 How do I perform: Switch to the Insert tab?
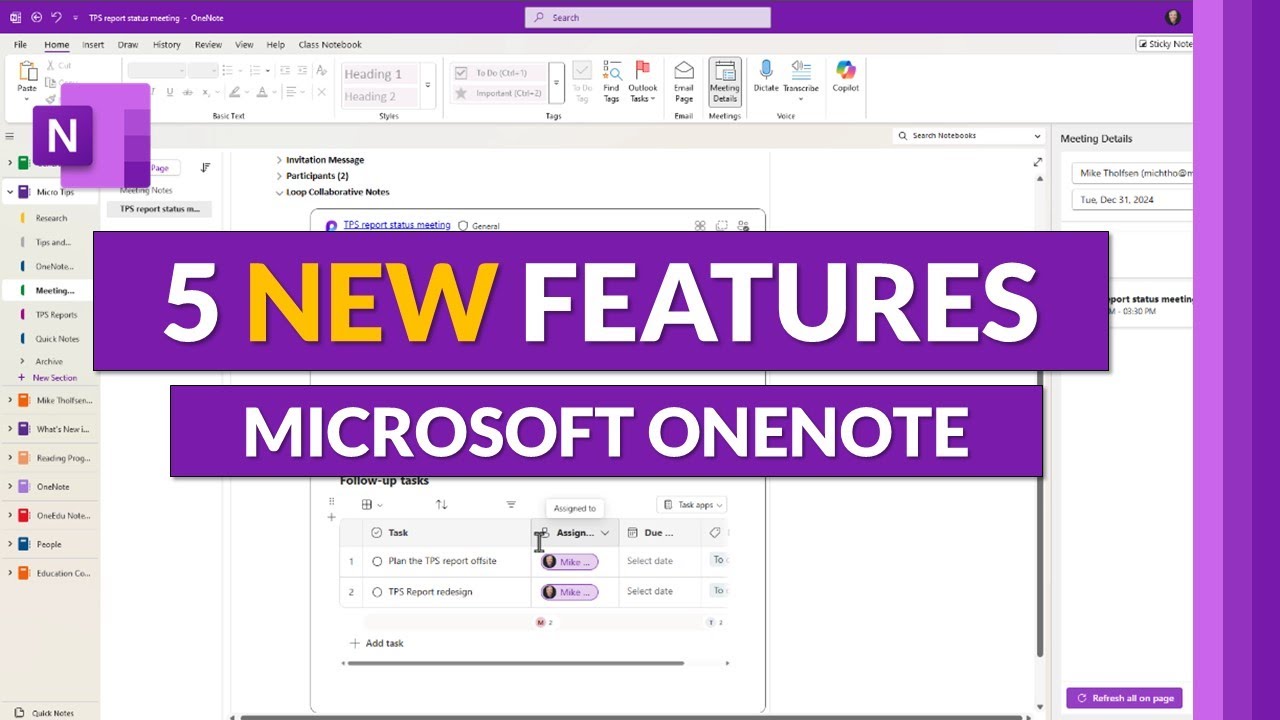[93, 45]
